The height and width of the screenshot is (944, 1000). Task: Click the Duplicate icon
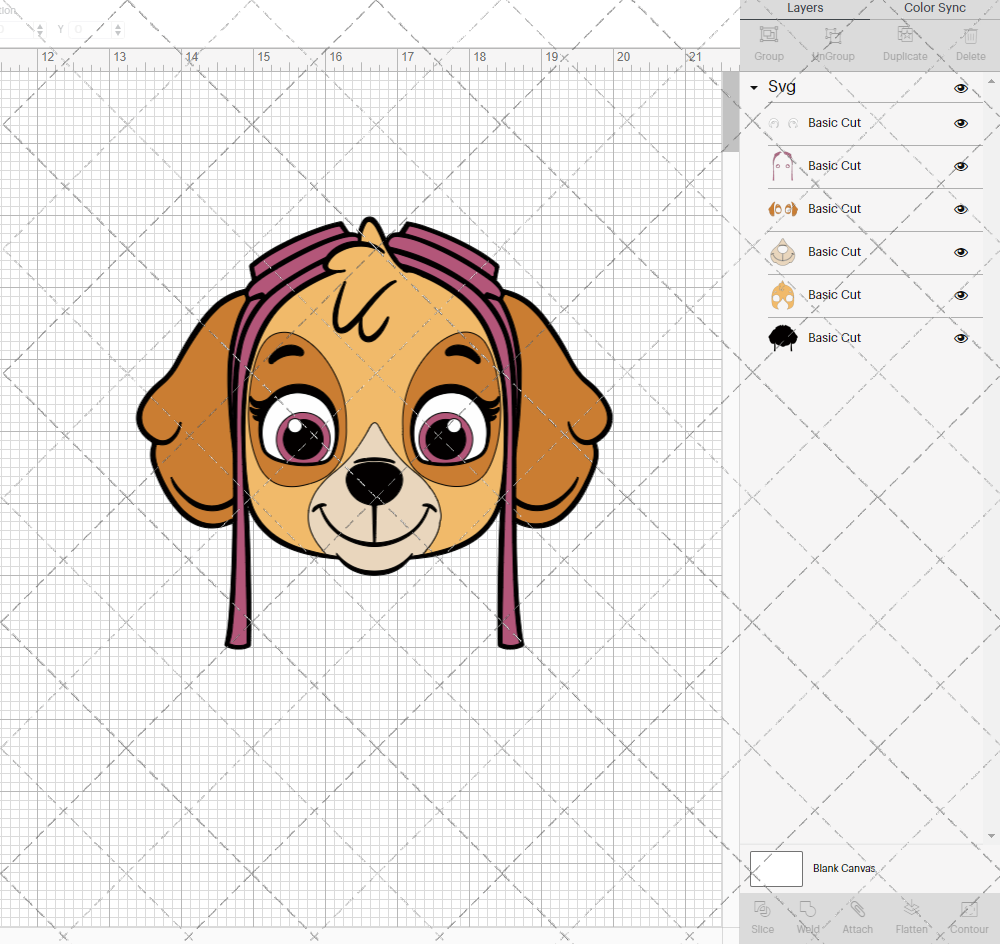pos(905,34)
